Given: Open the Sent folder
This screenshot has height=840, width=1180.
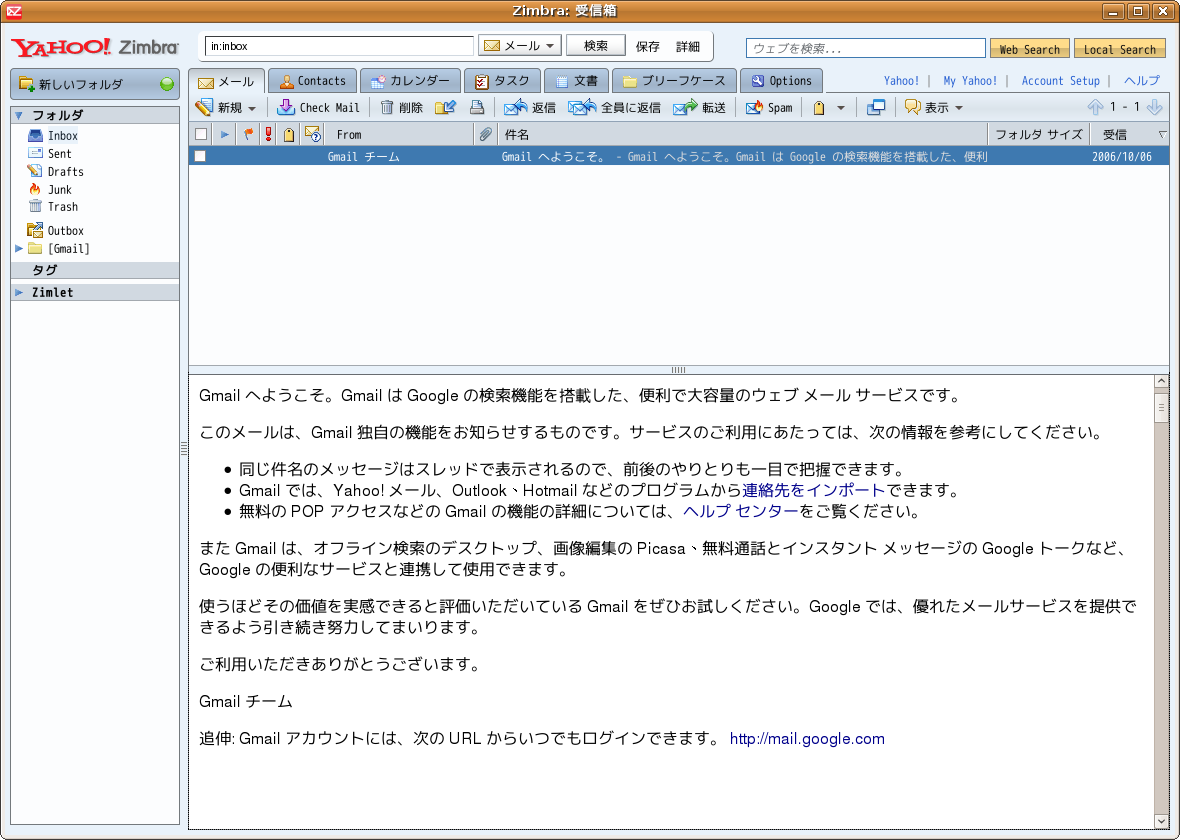Looking at the screenshot, I should click(59, 154).
